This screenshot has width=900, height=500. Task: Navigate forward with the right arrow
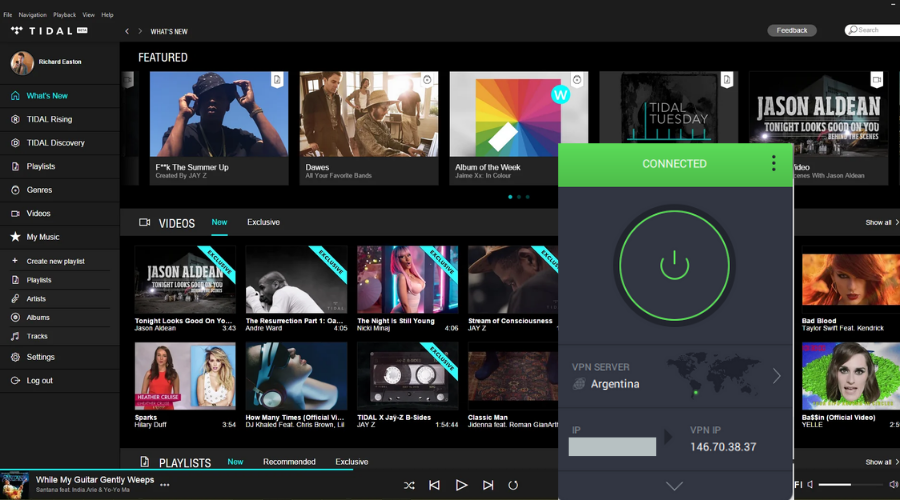(139, 32)
